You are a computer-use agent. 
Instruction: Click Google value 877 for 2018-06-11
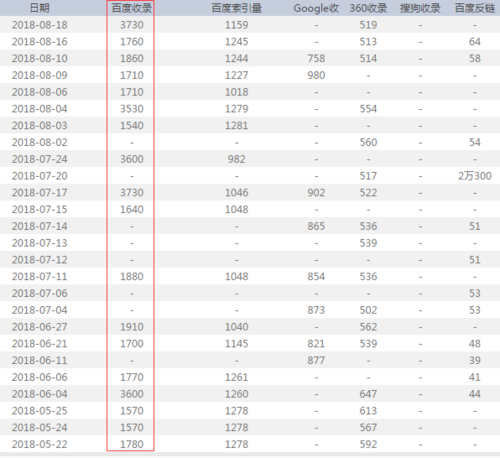click(x=316, y=360)
